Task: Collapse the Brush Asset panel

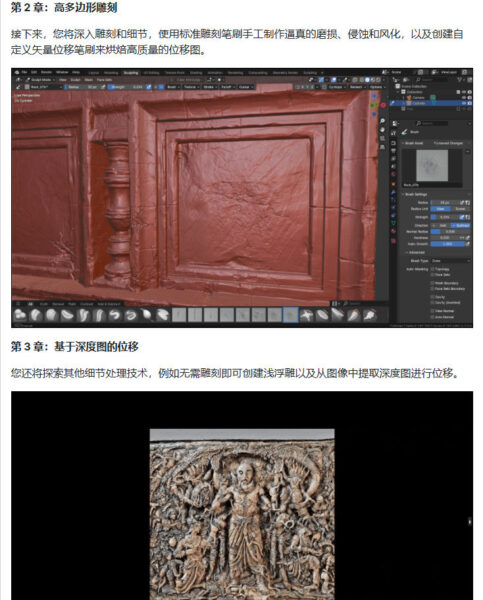Action: (x=413, y=143)
